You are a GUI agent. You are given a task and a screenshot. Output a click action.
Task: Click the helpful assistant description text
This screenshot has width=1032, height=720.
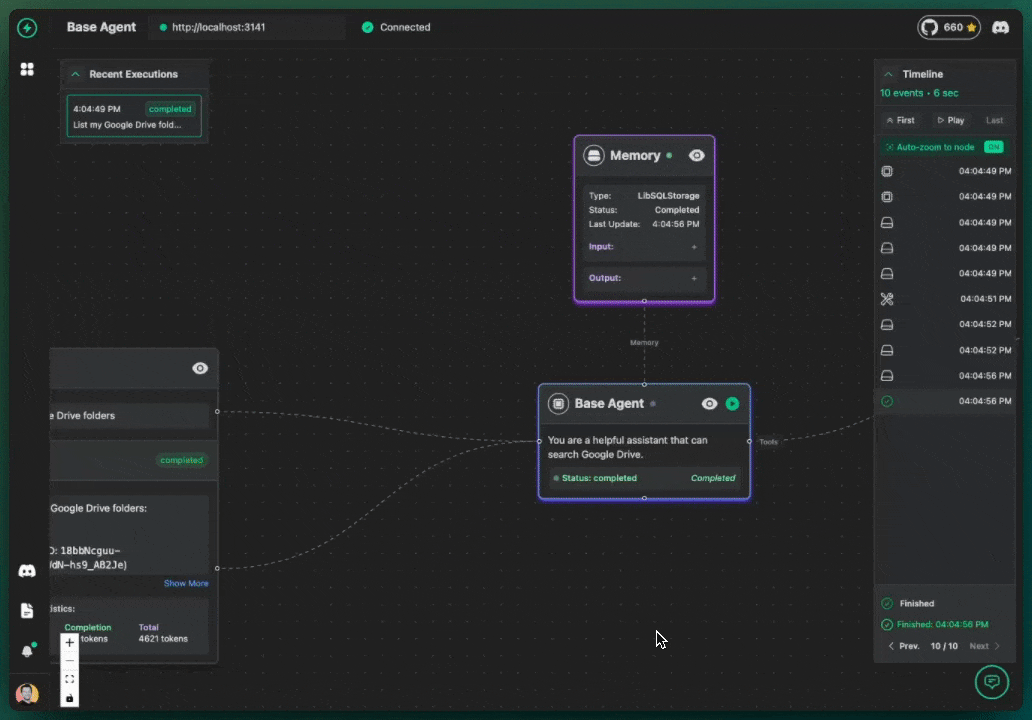(x=627, y=448)
